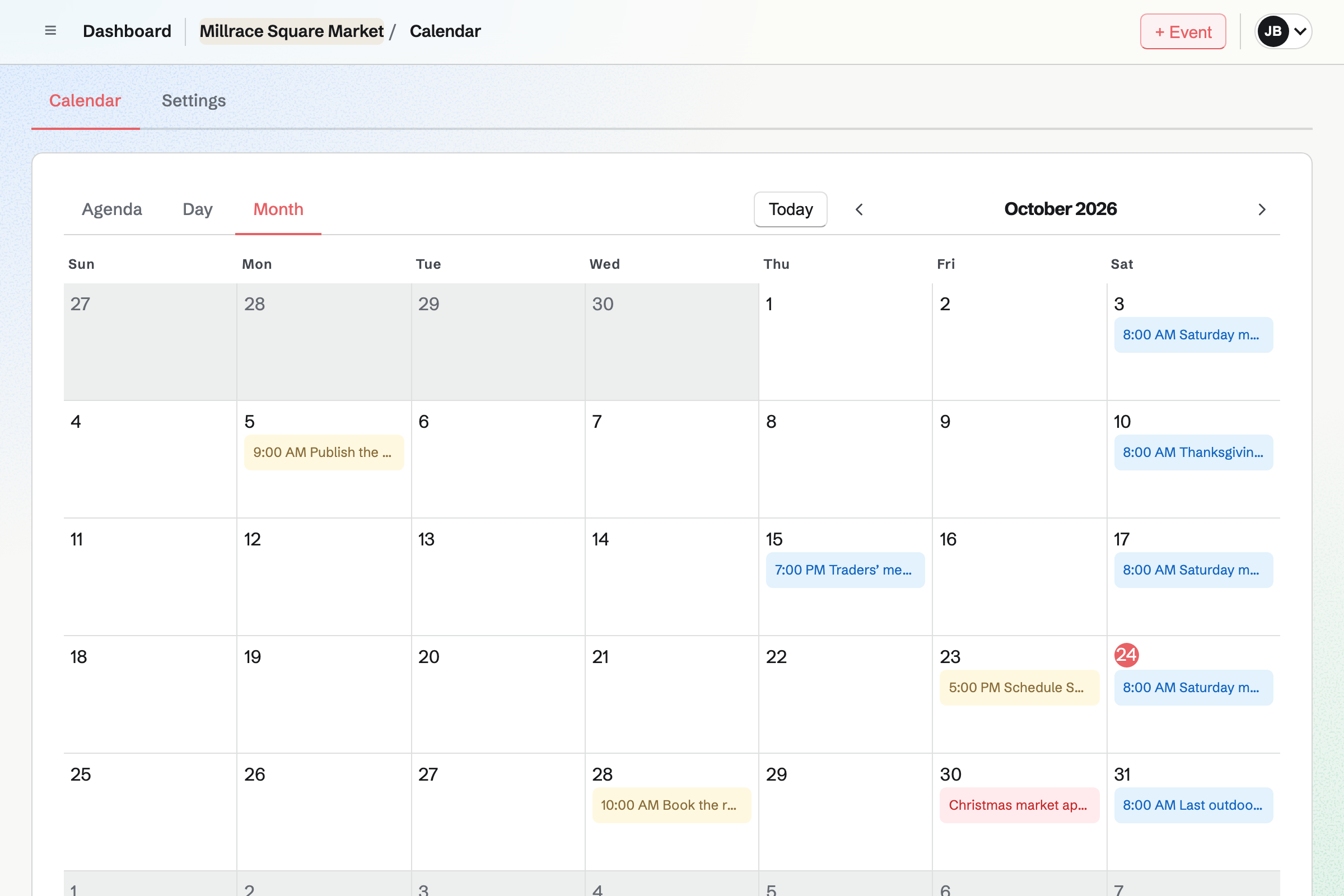
Task: Select day number 25 in the calendar
Action: (81, 775)
